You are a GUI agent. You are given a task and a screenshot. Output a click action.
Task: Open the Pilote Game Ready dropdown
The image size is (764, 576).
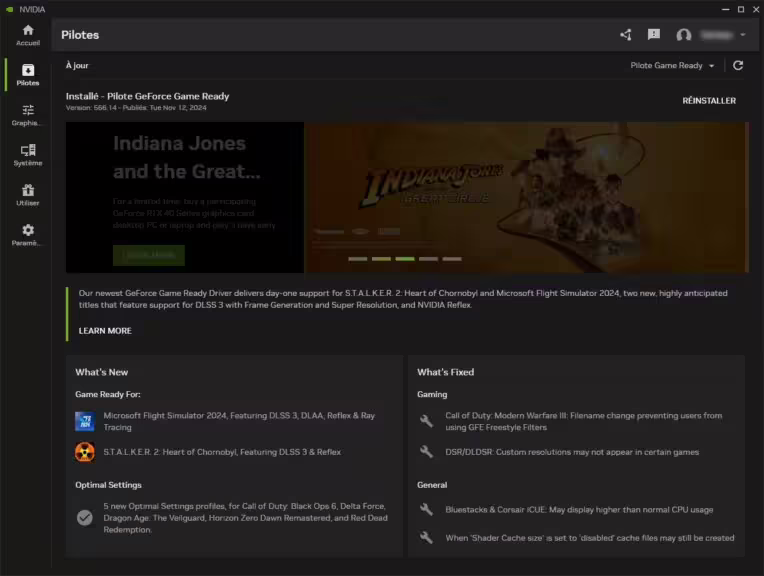click(x=672, y=65)
